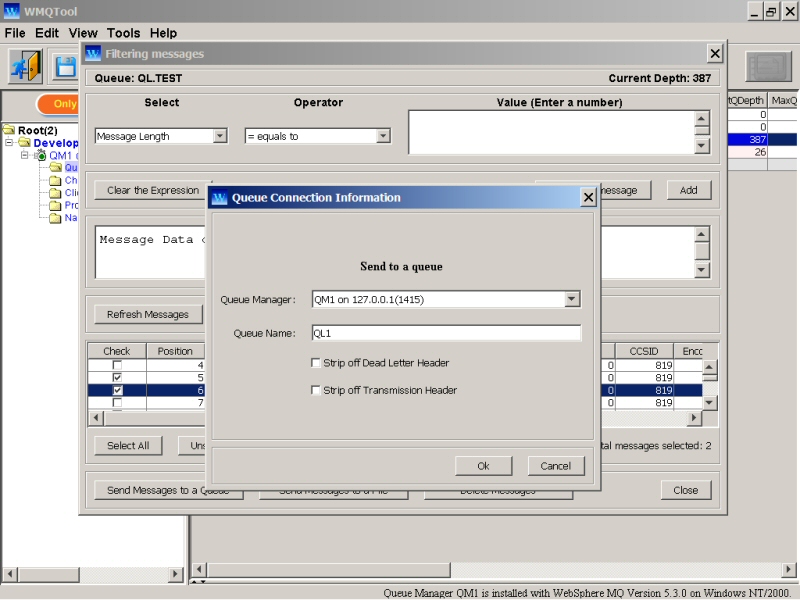The width and height of the screenshot is (800, 600).
Task: Click the QM1 queue manager icon in tree
Action: pos(41,155)
